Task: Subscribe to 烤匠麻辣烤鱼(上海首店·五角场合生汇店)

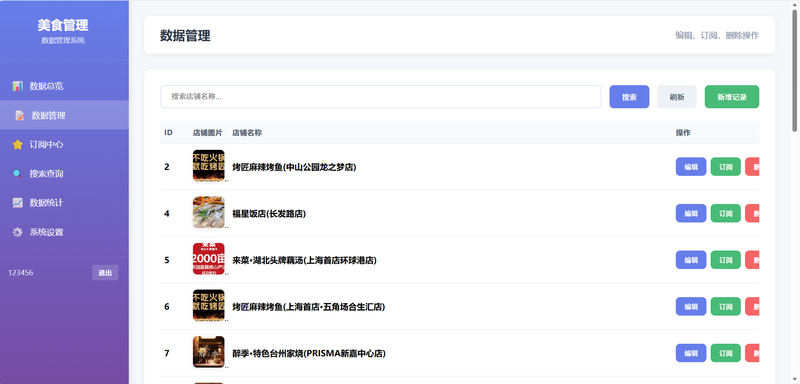Action: coord(726,306)
